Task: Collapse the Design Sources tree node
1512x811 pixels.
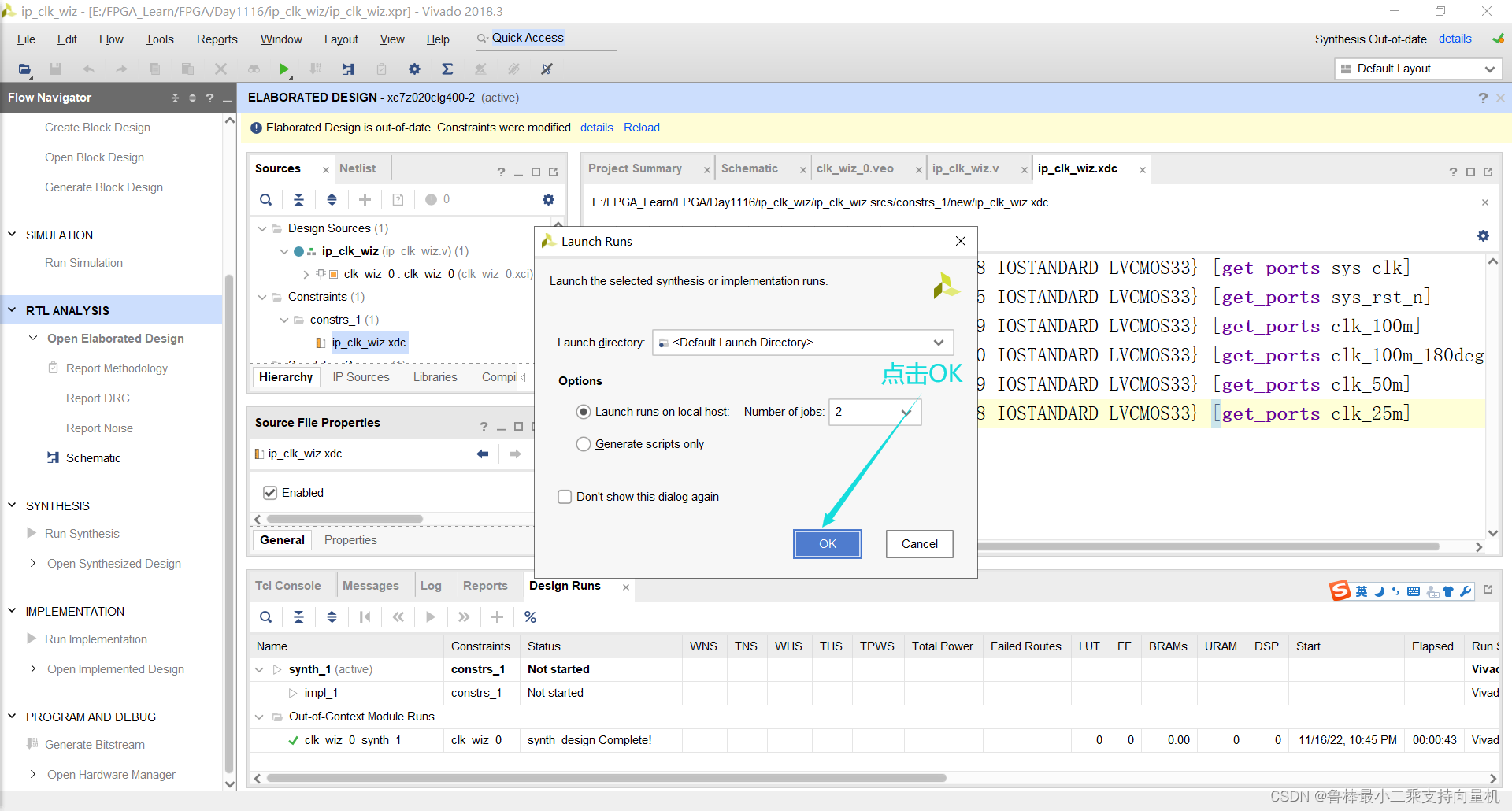Action: point(262,228)
